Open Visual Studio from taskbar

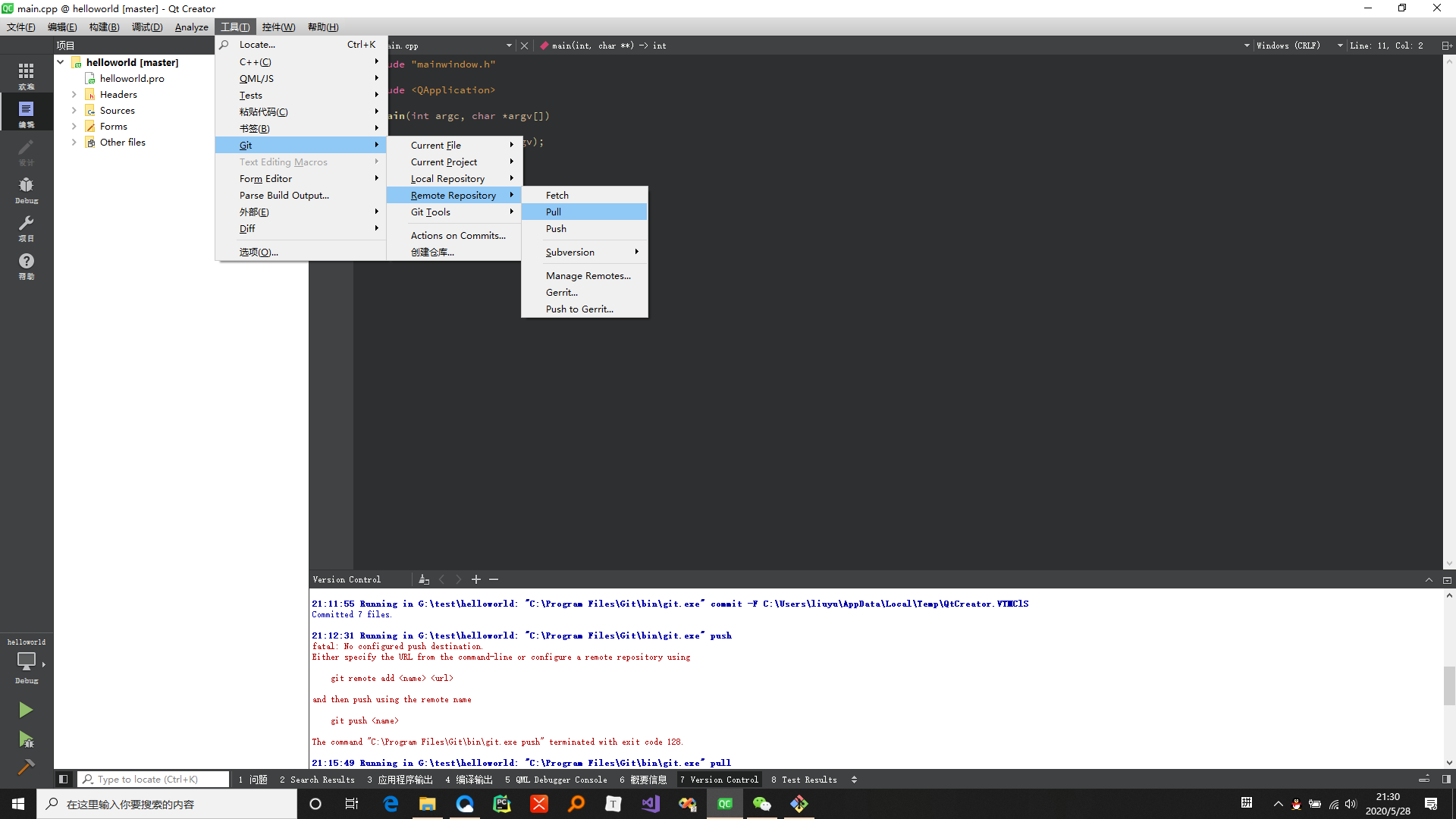click(651, 804)
